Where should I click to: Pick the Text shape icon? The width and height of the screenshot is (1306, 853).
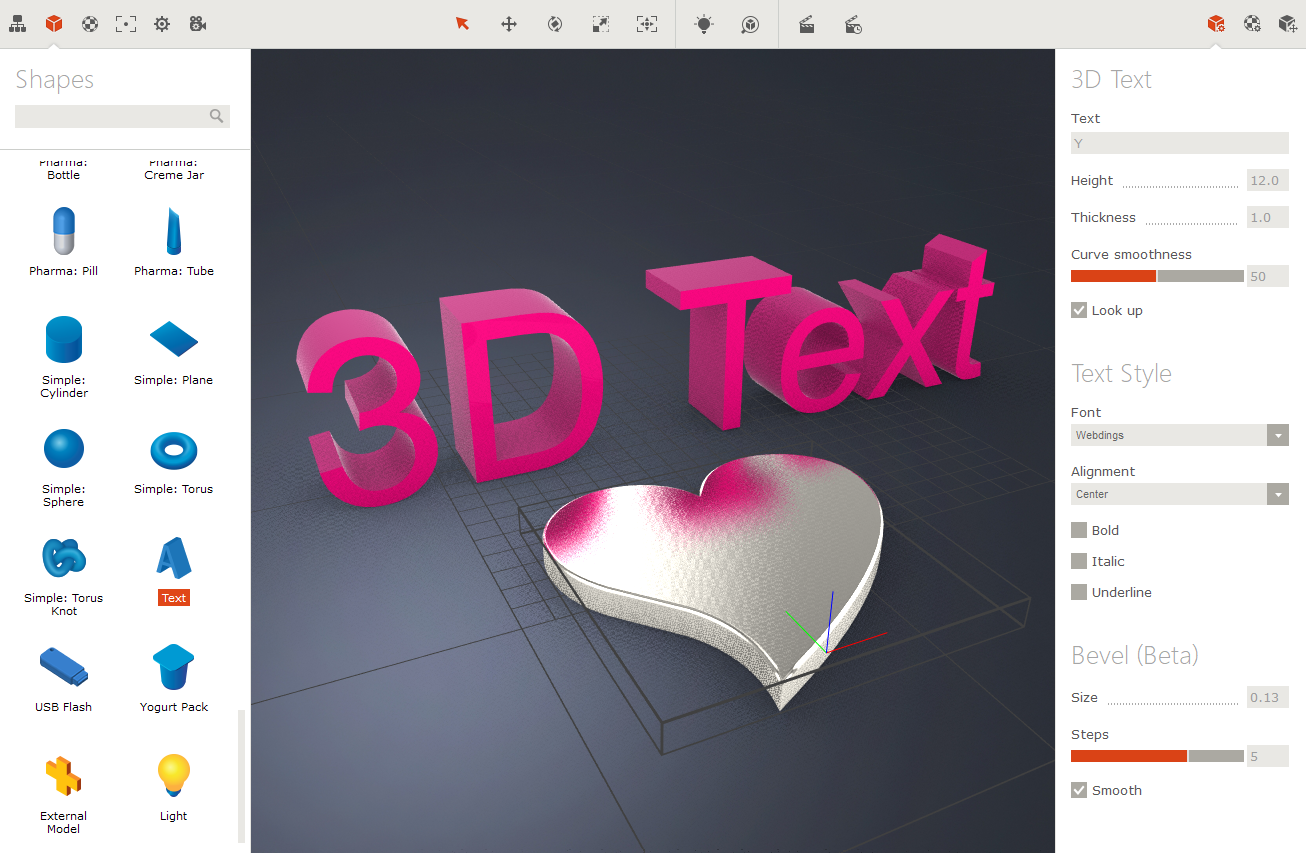174,558
